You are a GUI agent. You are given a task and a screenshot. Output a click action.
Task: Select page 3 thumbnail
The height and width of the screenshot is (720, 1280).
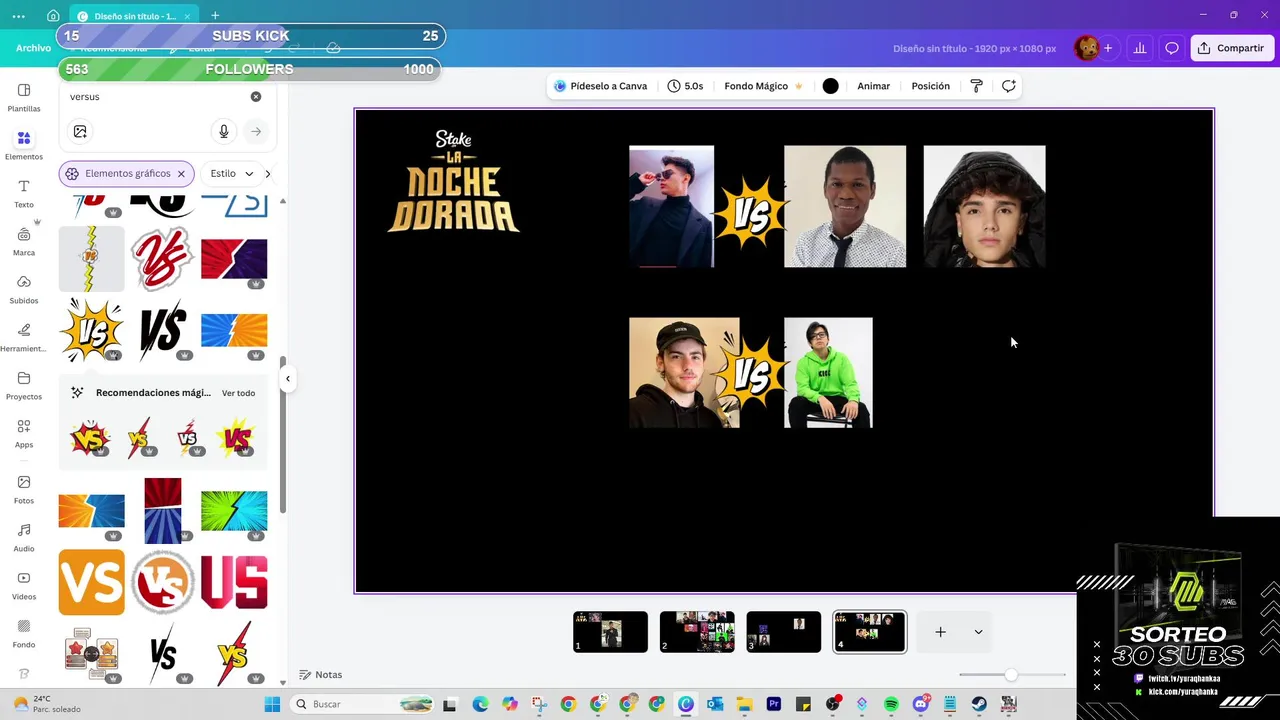(x=784, y=632)
